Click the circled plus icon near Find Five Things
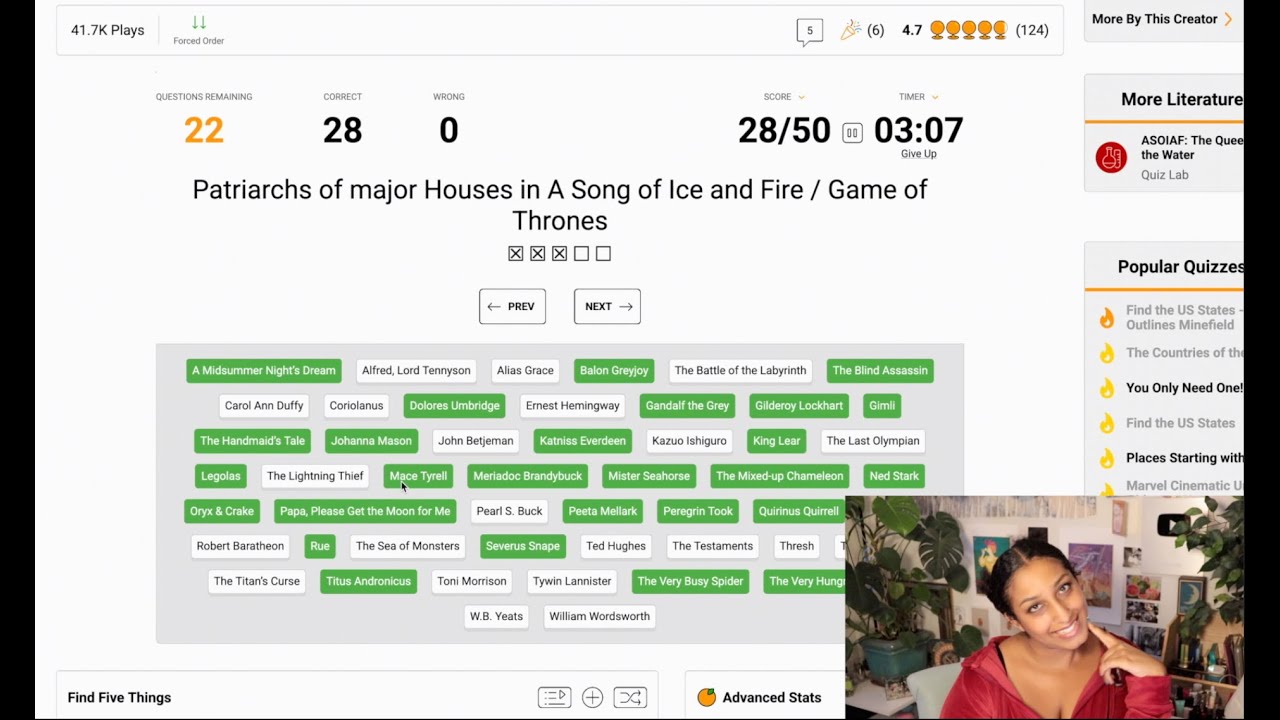1280x720 pixels. click(x=592, y=697)
